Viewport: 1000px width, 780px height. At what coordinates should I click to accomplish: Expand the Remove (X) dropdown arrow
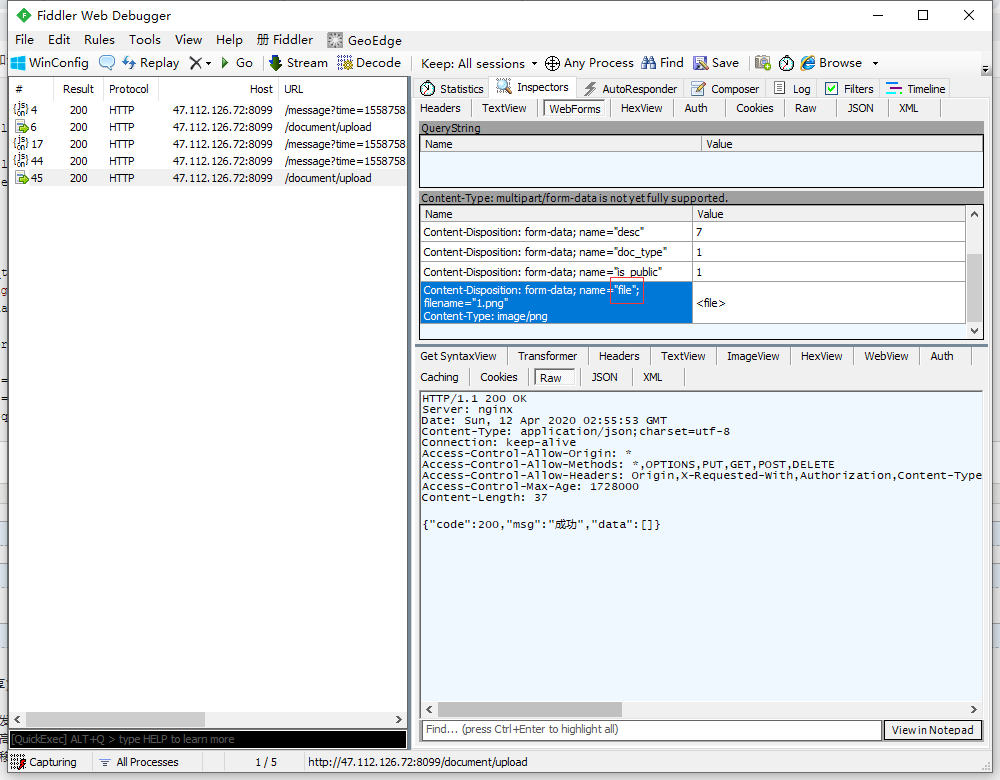[x=209, y=63]
